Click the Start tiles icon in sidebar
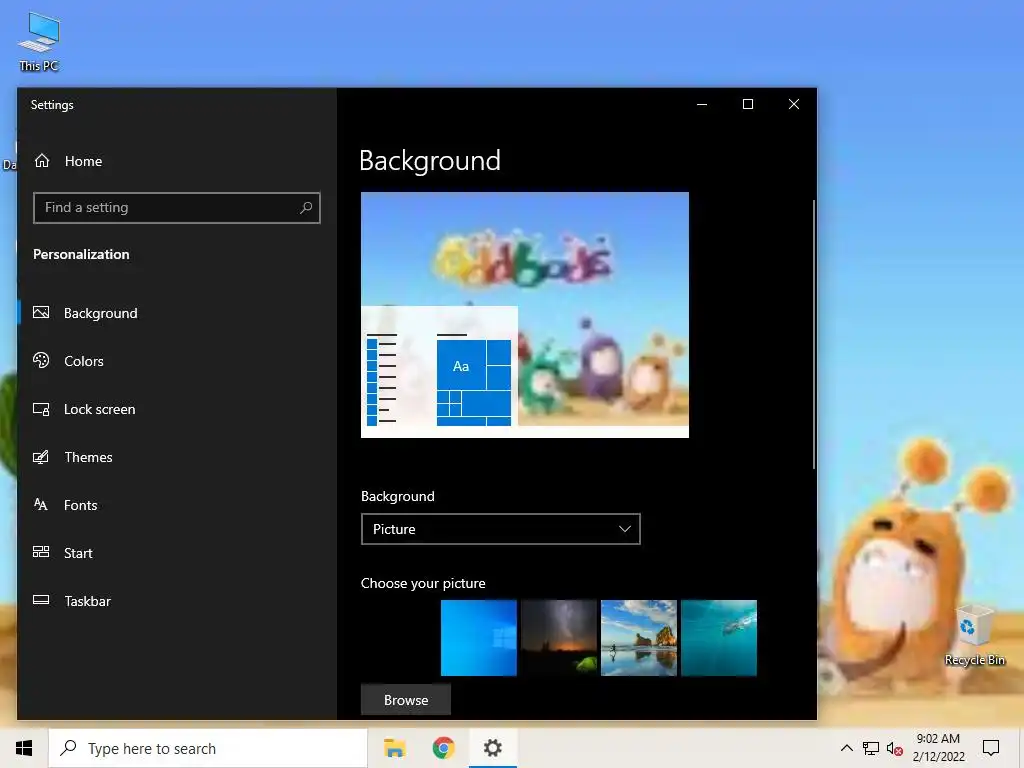The height and width of the screenshot is (768, 1024). click(x=41, y=552)
